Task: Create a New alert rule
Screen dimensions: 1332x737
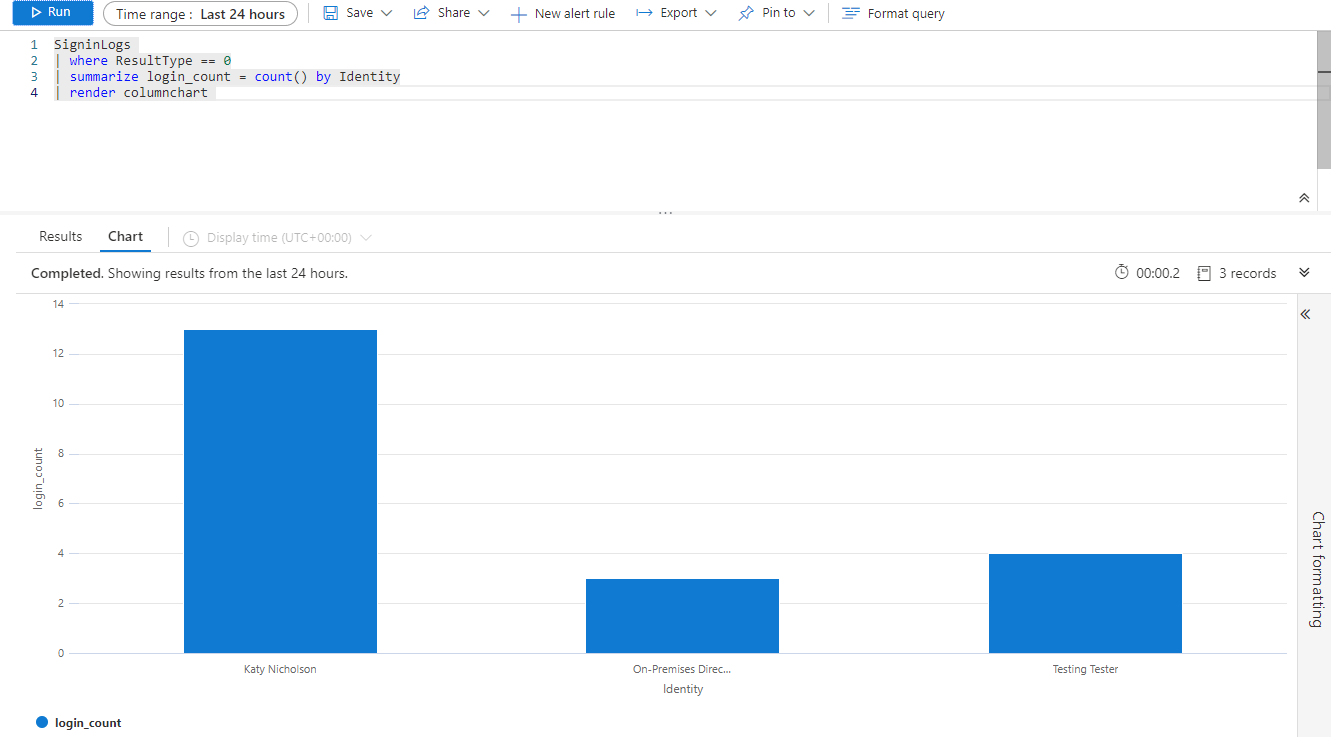Action: (563, 14)
